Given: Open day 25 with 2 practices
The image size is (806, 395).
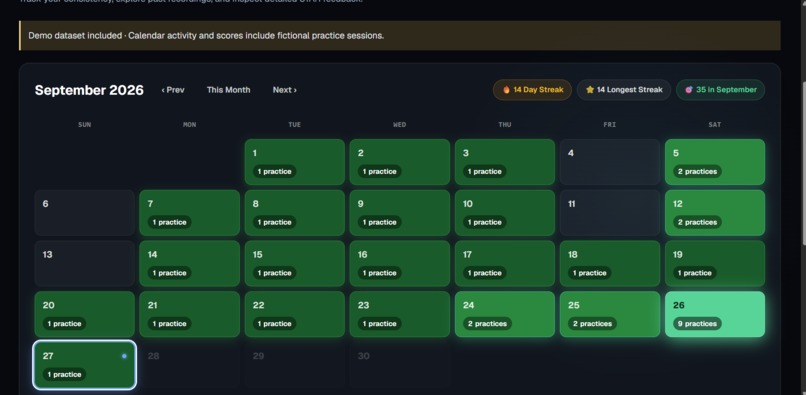Looking at the screenshot, I should [x=610, y=314].
